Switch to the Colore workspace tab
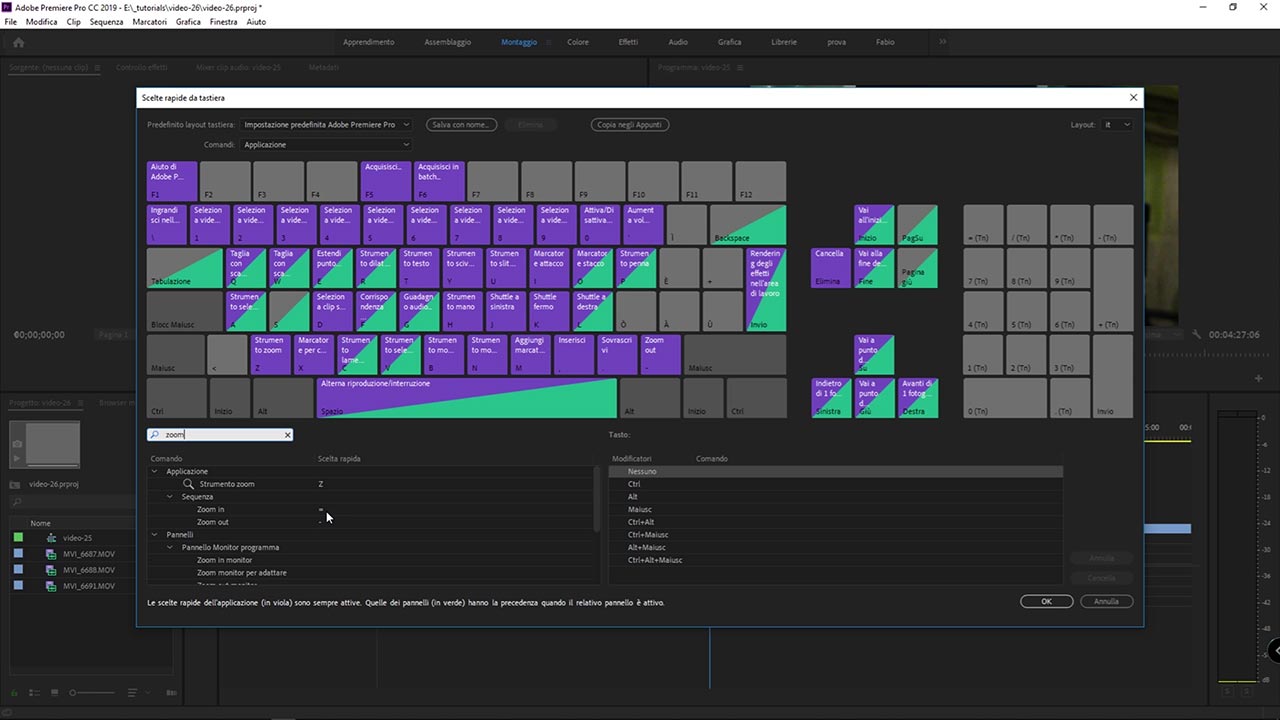The image size is (1280, 720). [x=578, y=42]
